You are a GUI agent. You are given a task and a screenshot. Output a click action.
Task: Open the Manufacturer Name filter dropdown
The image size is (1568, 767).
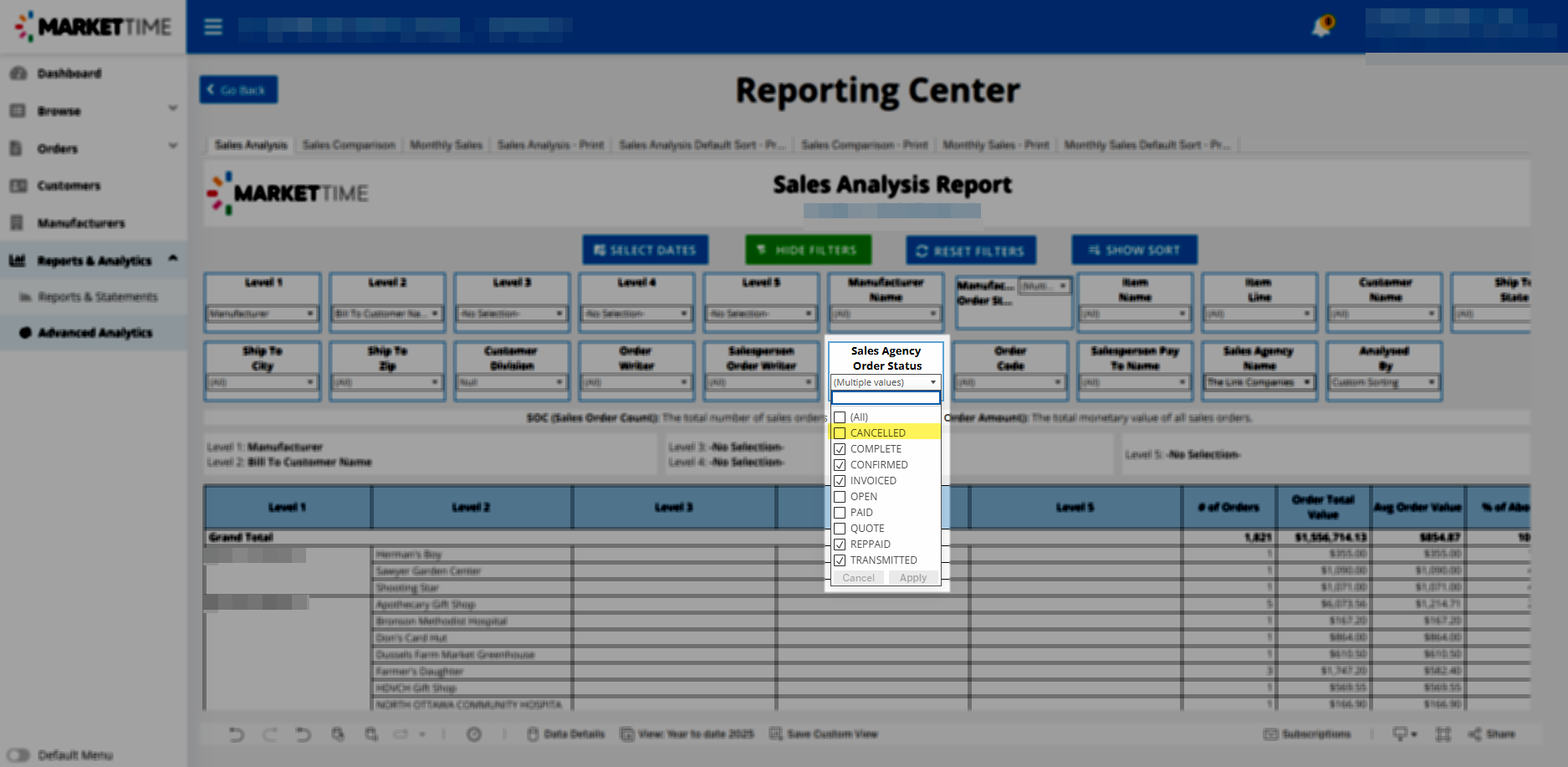coord(886,314)
